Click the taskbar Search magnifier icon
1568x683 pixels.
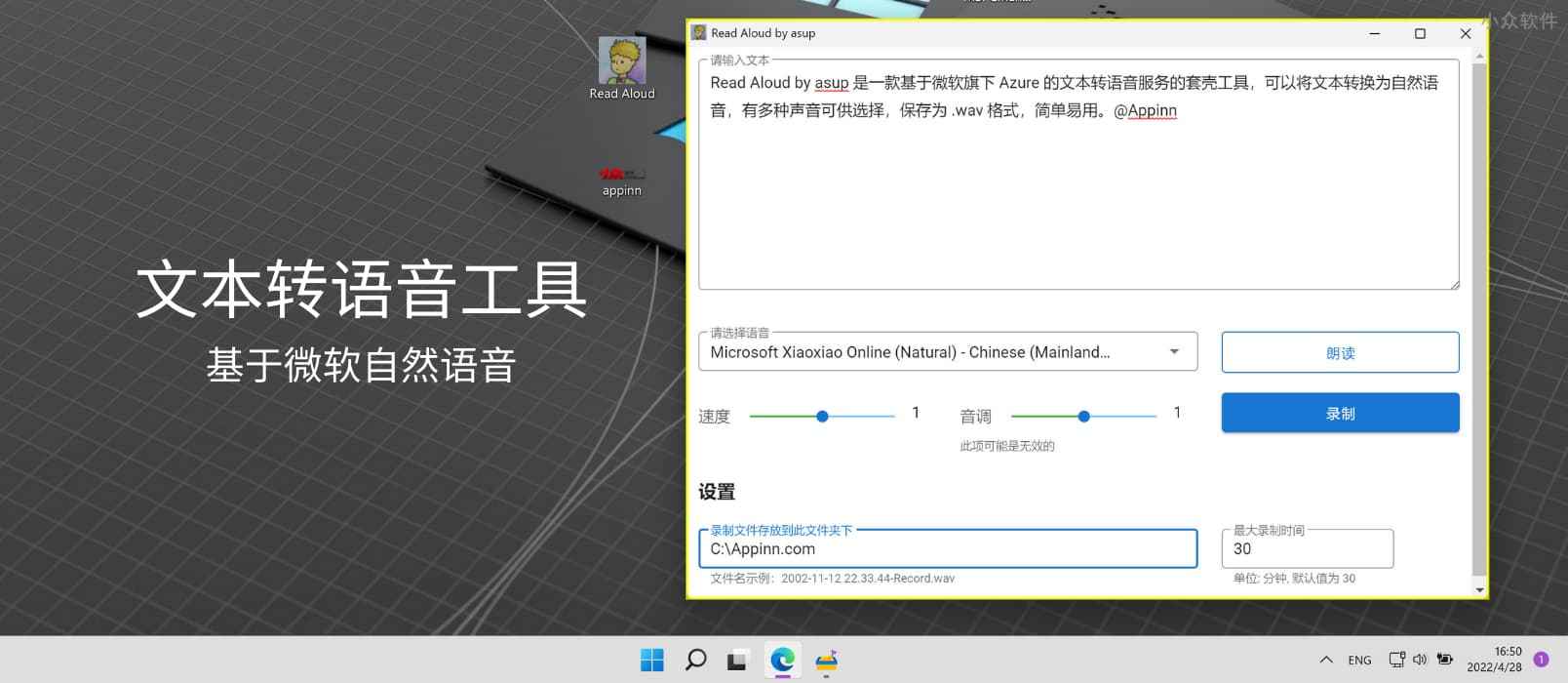[695, 661]
